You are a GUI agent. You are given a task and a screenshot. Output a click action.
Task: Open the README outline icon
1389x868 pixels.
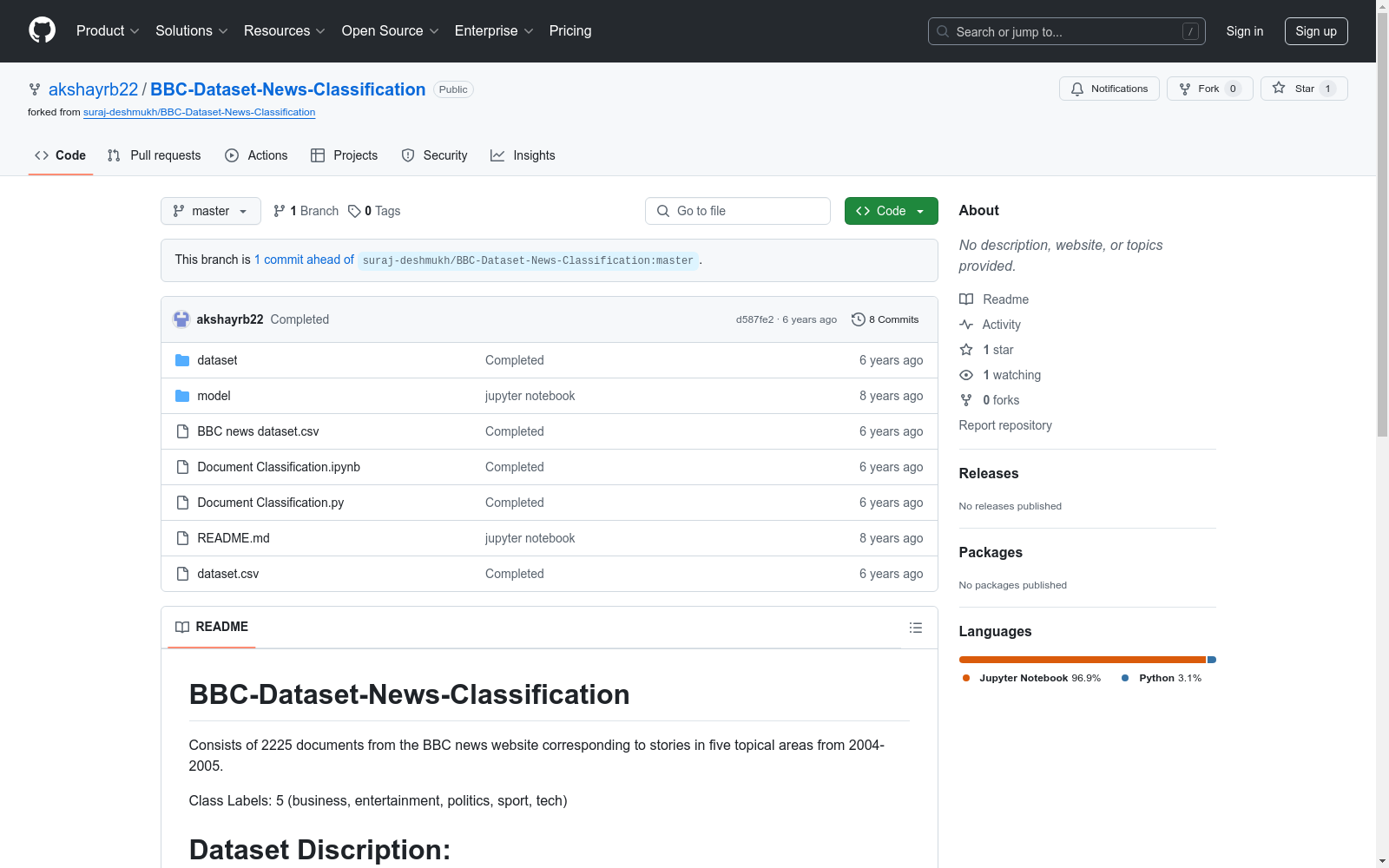[x=915, y=628]
